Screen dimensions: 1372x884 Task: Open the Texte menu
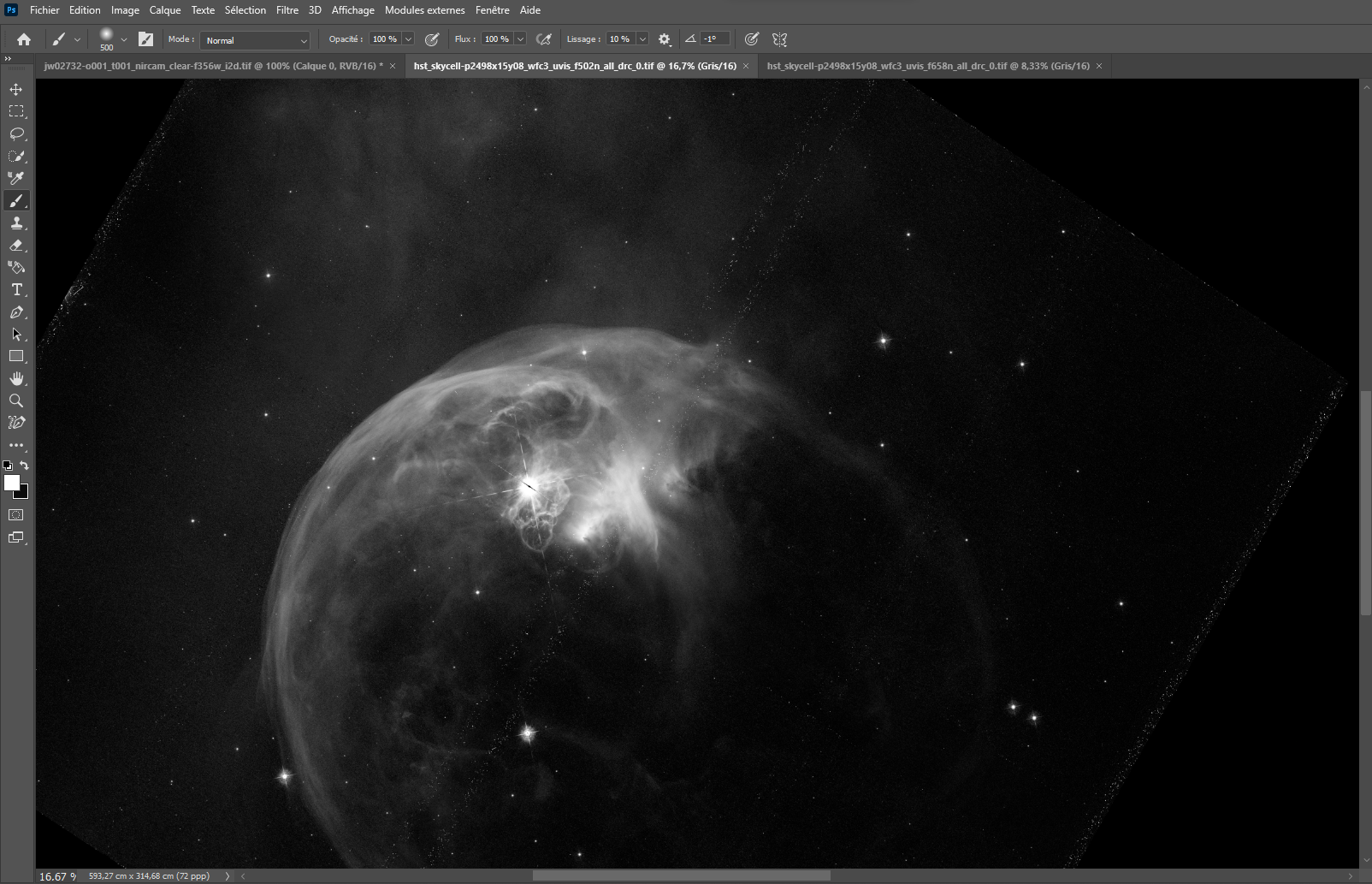coord(203,10)
